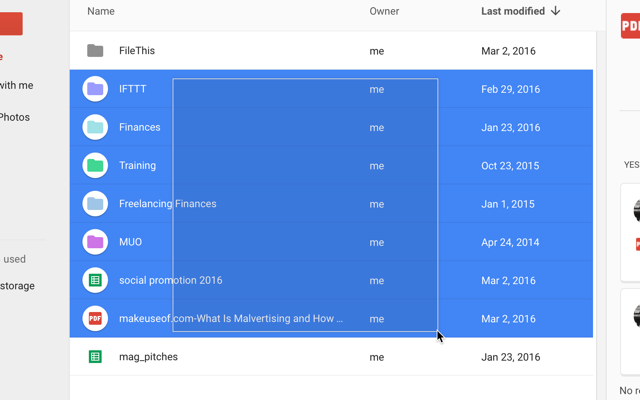Click the upgrade storage link

point(17,286)
